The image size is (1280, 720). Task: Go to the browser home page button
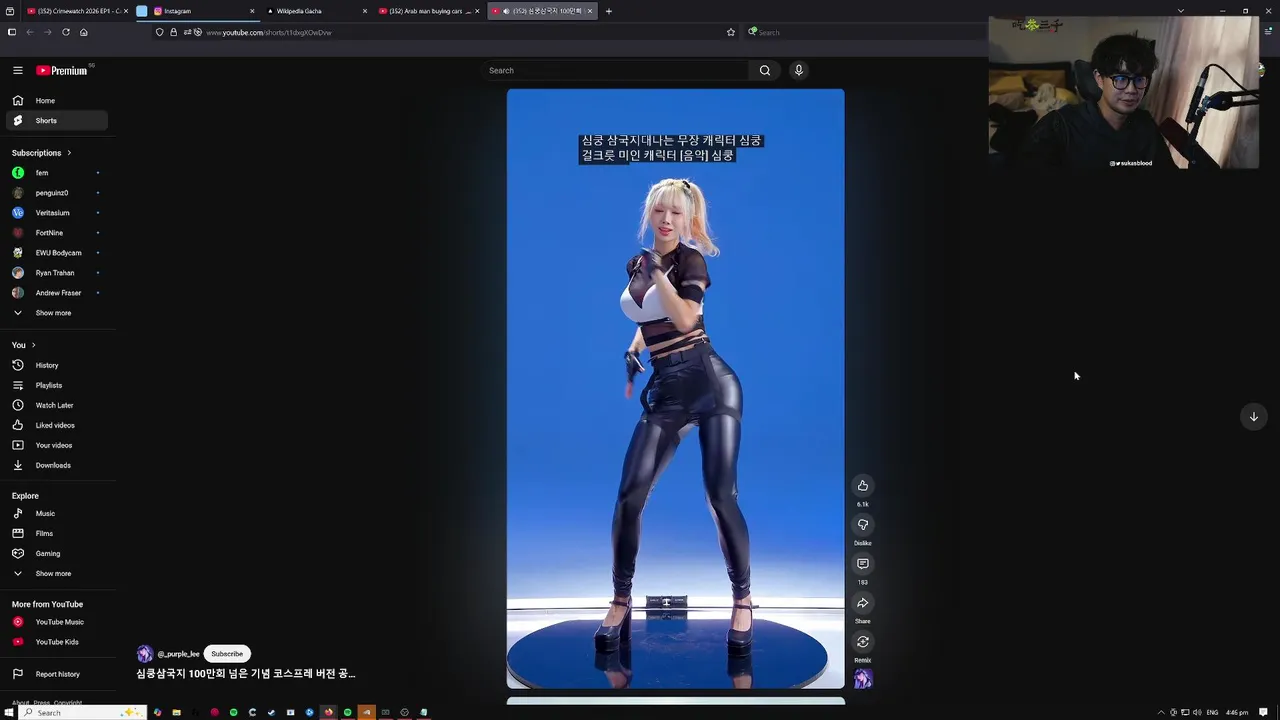(x=83, y=32)
